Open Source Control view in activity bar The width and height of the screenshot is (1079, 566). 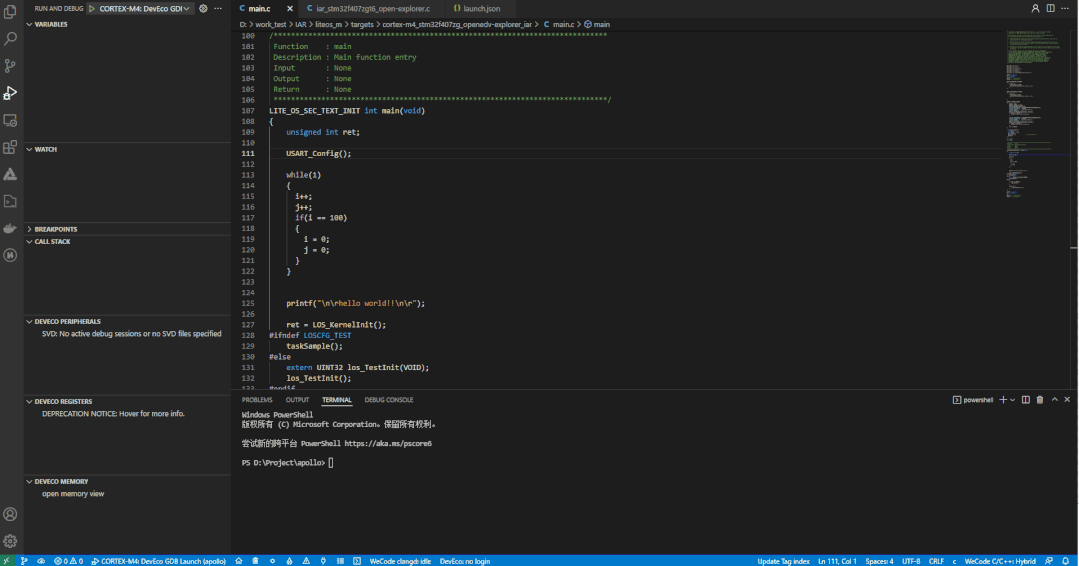10,66
